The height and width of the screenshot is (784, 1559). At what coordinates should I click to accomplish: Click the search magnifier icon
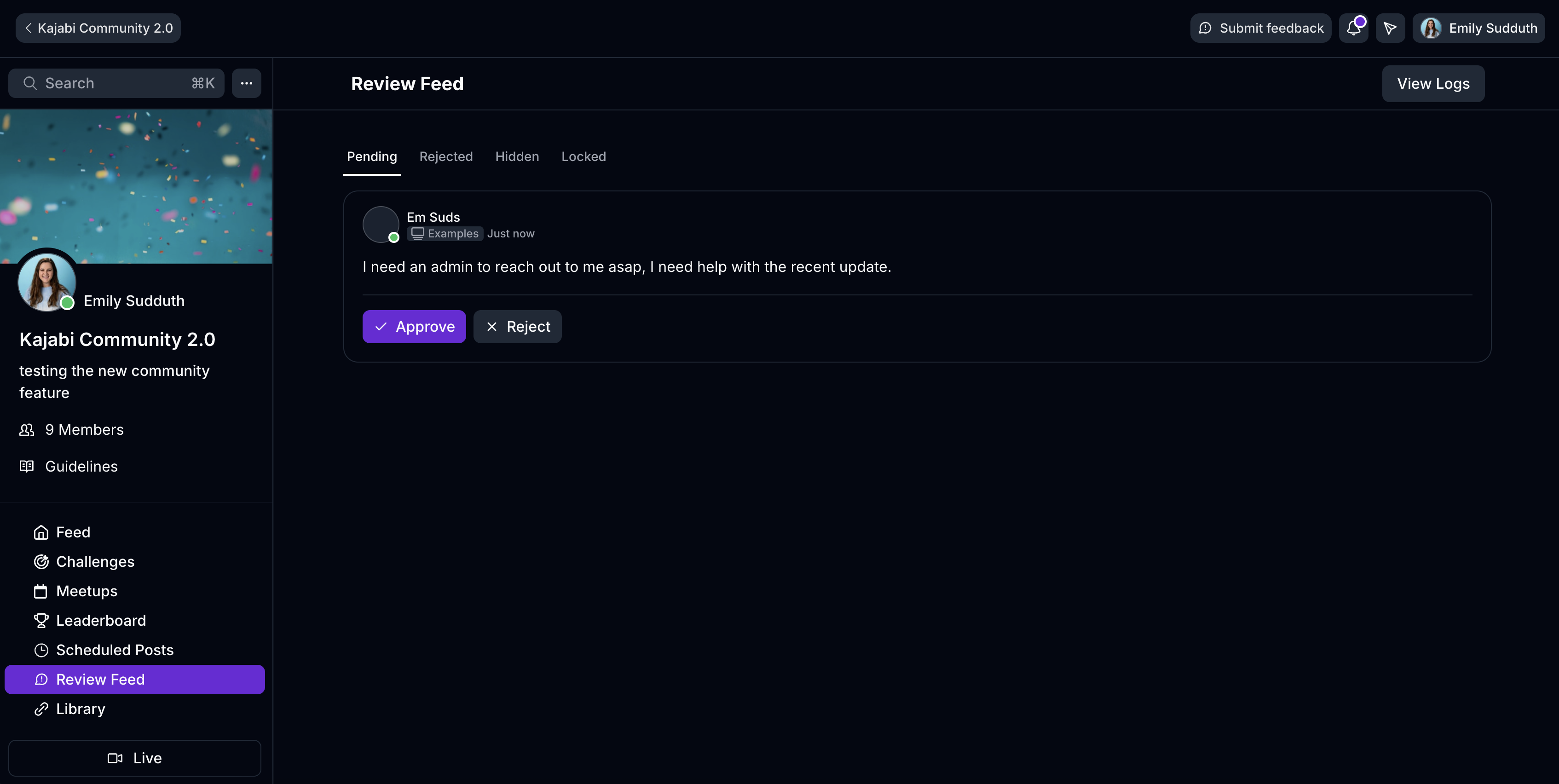point(30,83)
